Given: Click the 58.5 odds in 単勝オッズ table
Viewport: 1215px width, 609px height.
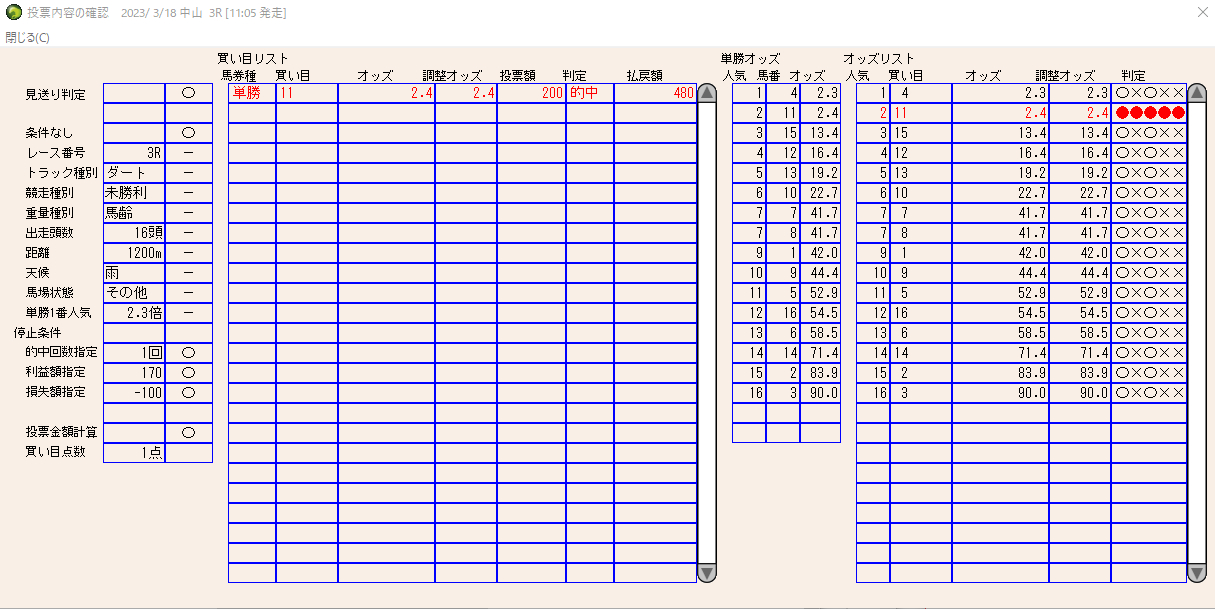Looking at the screenshot, I should pos(820,333).
